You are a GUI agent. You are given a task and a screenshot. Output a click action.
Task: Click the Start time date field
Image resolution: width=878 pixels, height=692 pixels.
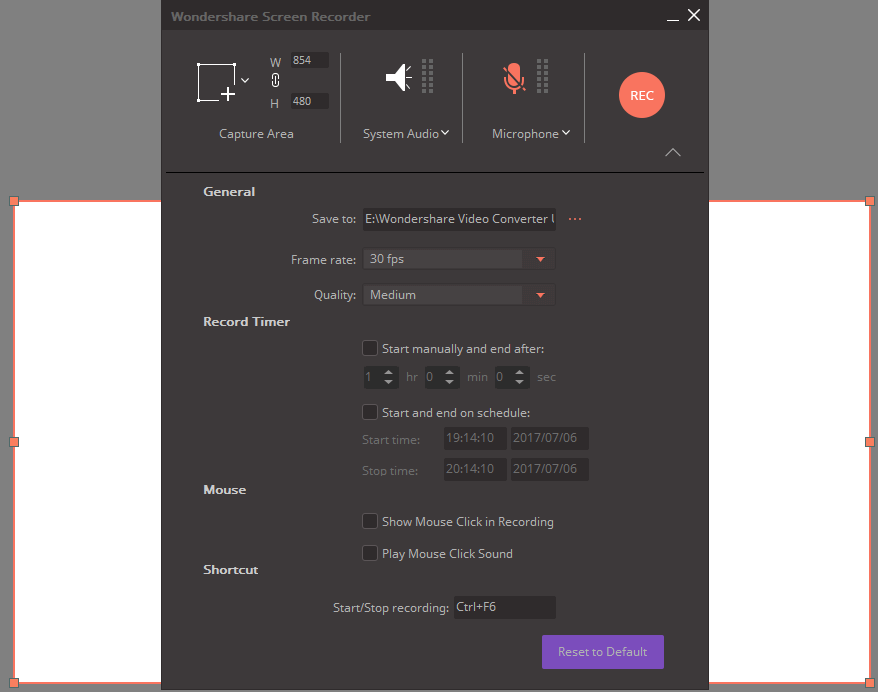(550, 438)
